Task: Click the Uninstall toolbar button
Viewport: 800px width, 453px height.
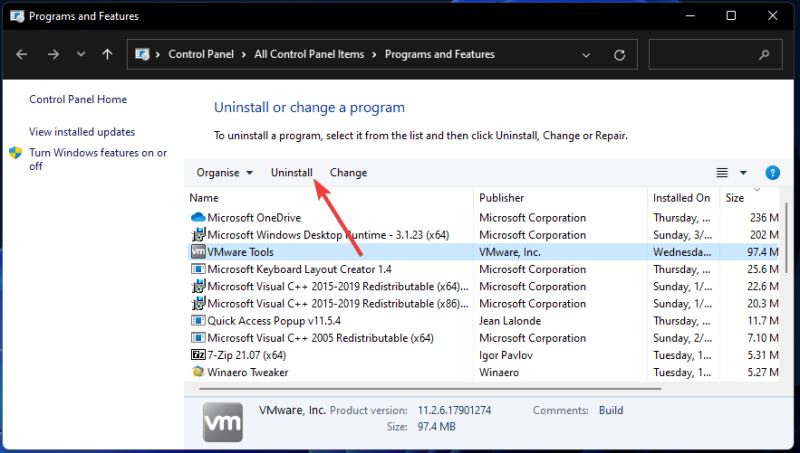Action: [291, 173]
